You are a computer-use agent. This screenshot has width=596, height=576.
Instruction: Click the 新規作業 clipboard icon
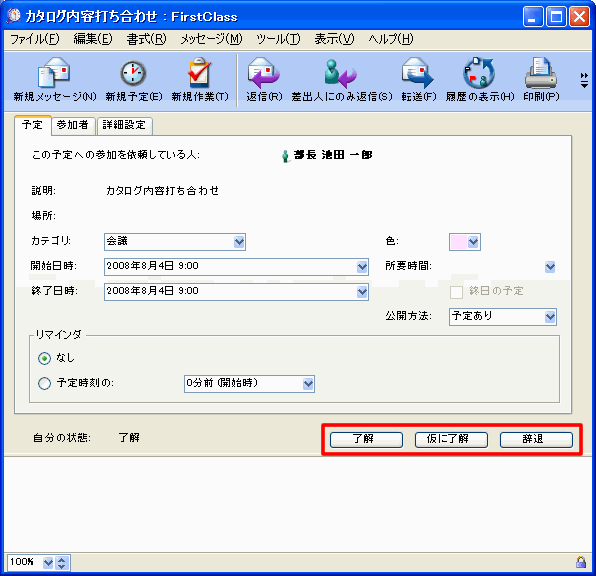[200, 72]
